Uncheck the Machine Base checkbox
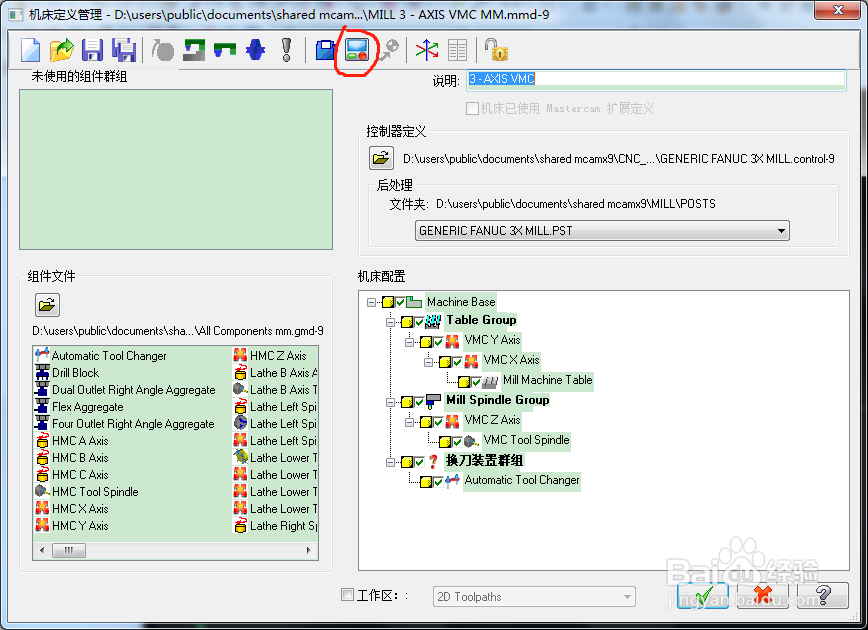 (x=401, y=302)
